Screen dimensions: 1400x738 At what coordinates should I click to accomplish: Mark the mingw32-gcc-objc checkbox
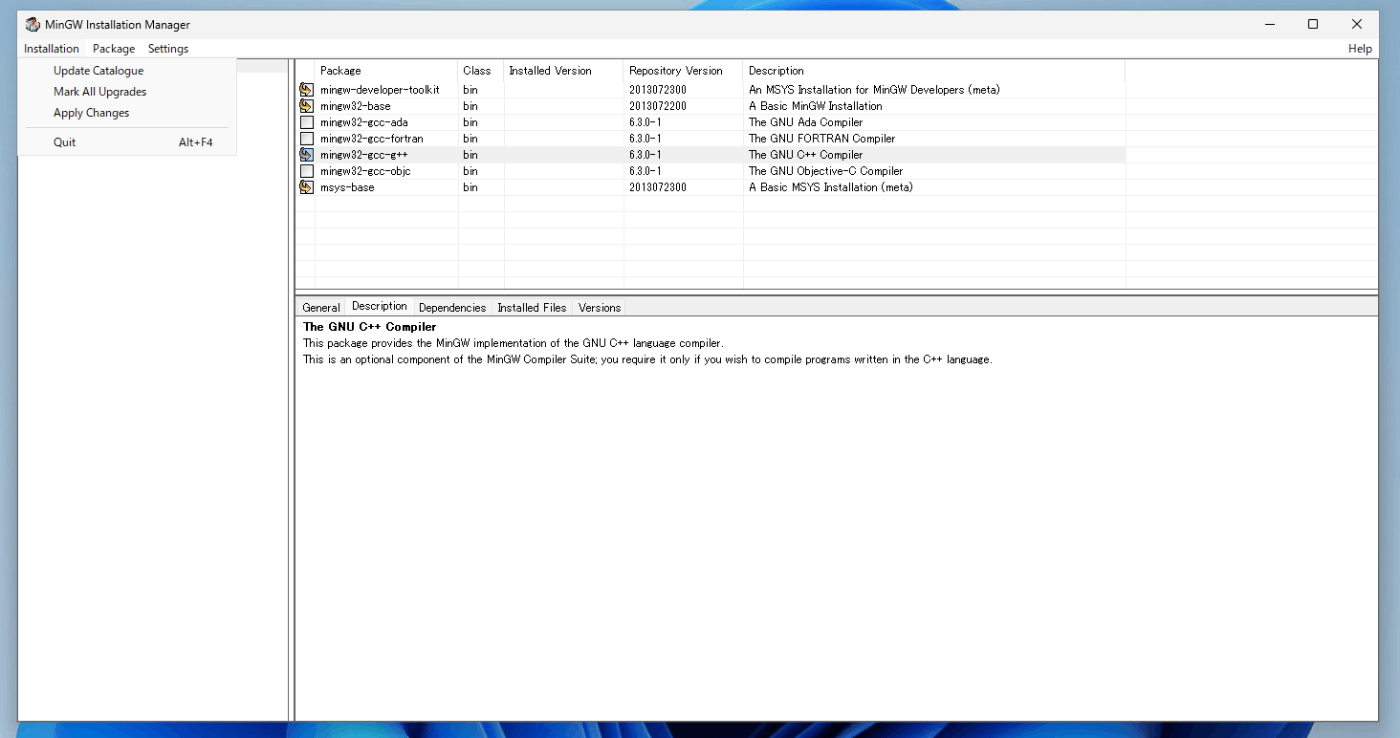click(307, 171)
